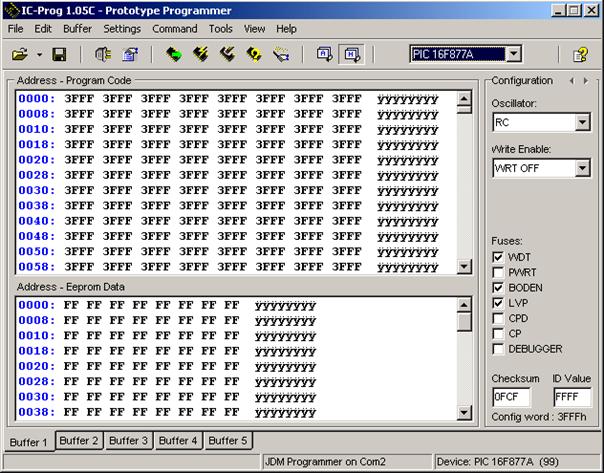
Task: Open the Buffer menu
Action: tap(77, 29)
